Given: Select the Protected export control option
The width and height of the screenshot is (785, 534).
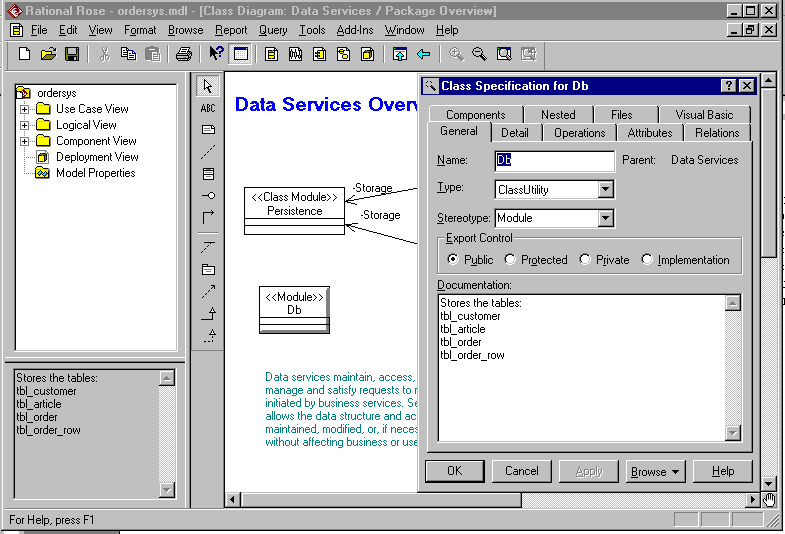Looking at the screenshot, I should pyautogui.click(x=511, y=260).
